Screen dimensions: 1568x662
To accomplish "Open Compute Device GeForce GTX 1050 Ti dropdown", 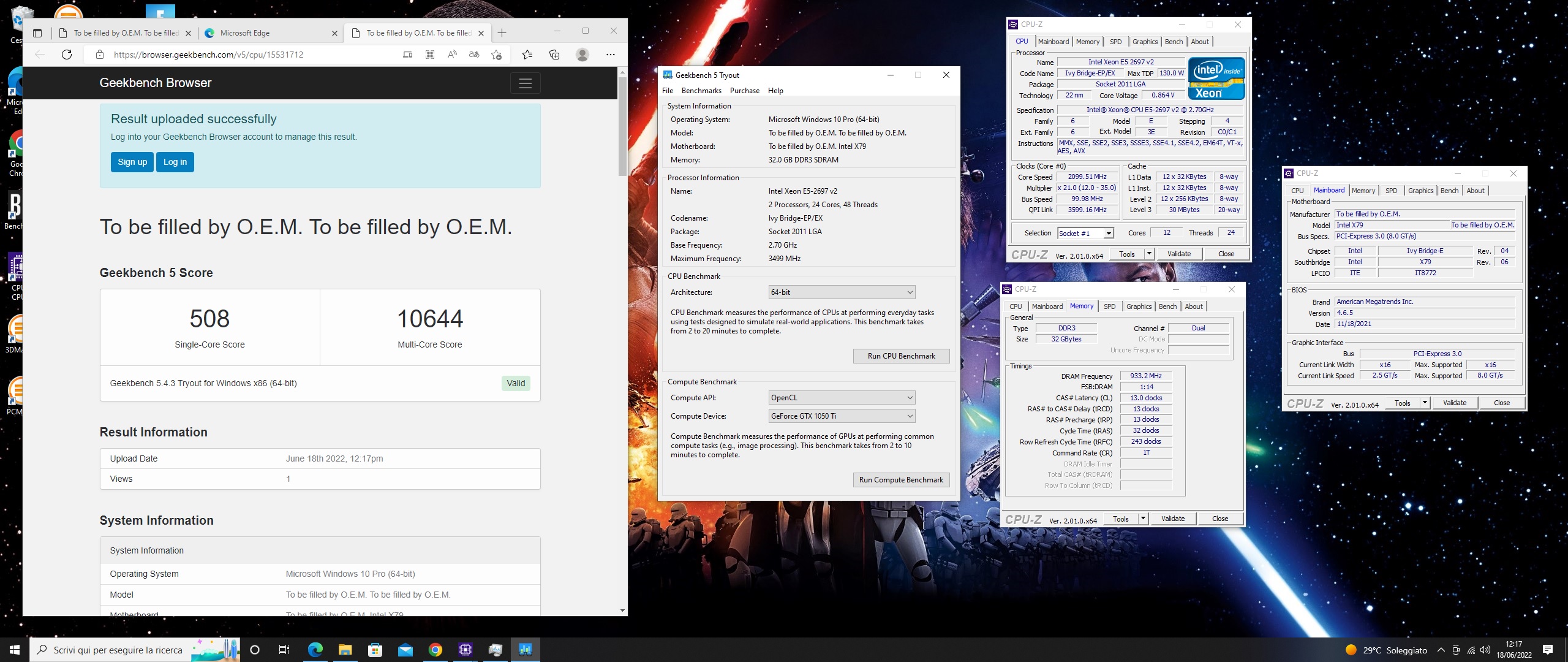I will 842,416.
